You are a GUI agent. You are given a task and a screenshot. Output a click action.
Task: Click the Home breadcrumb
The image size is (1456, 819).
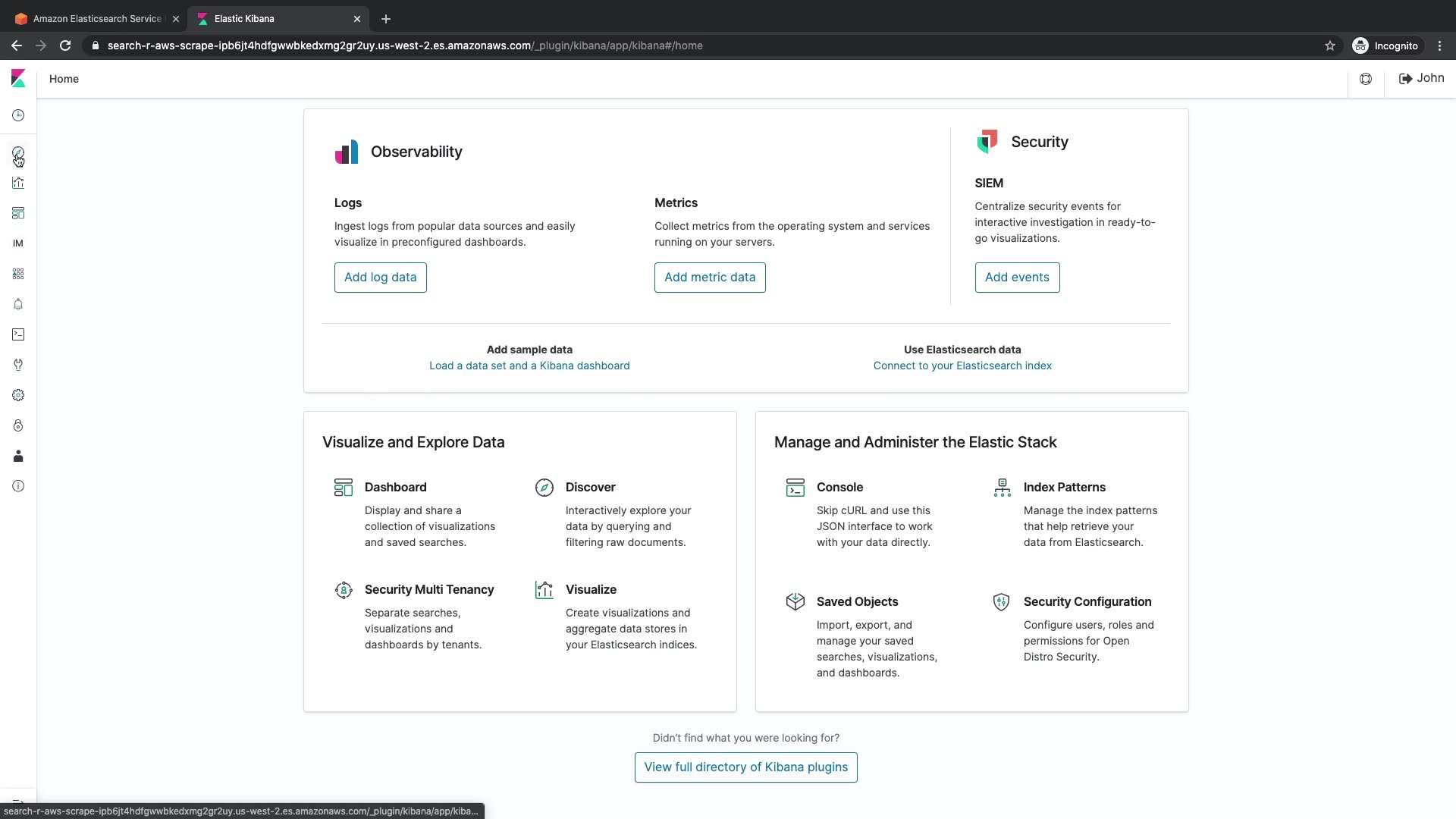tap(64, 79)
